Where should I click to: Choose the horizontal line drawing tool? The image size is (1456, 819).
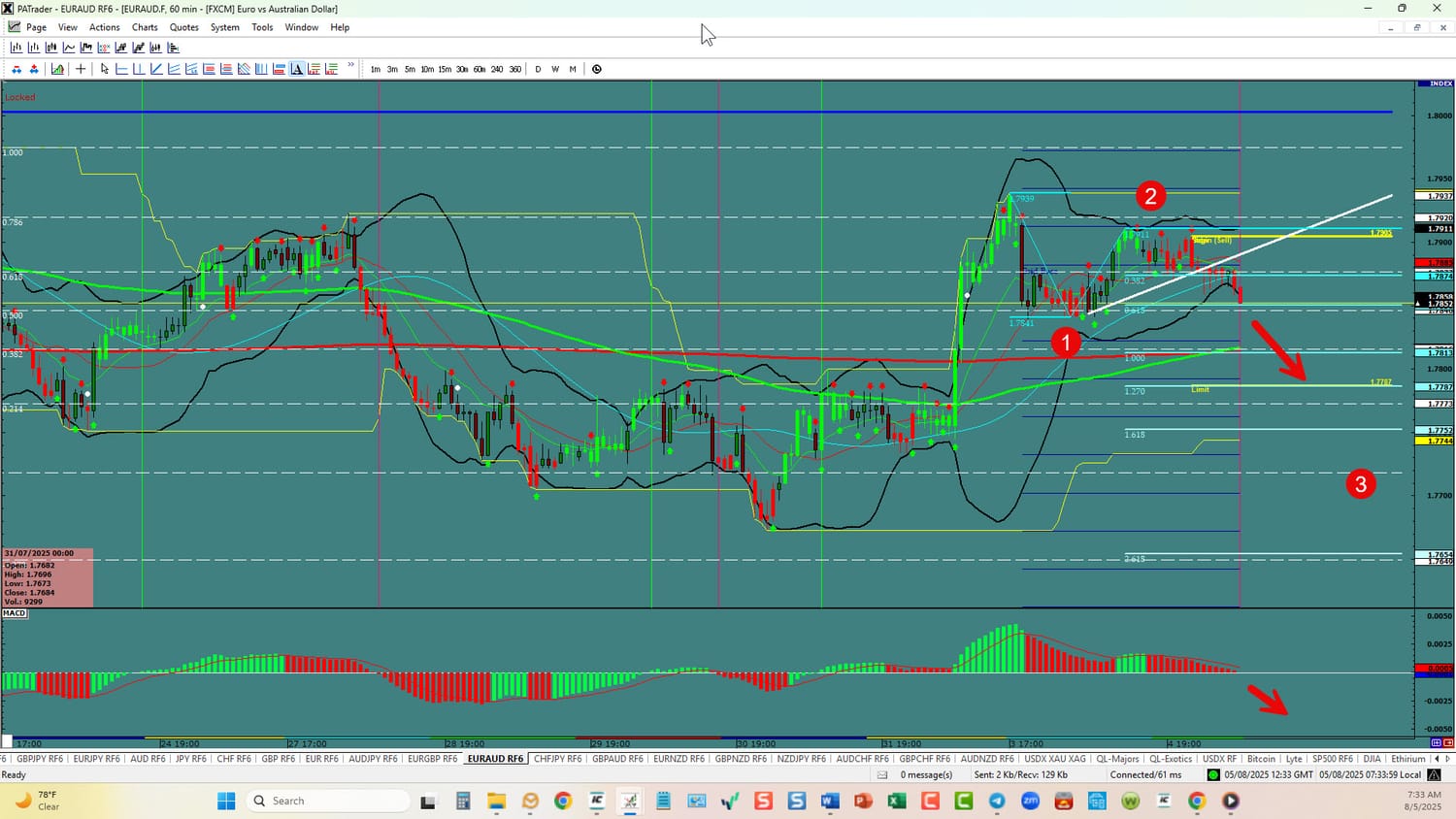(x=121, y=69)
